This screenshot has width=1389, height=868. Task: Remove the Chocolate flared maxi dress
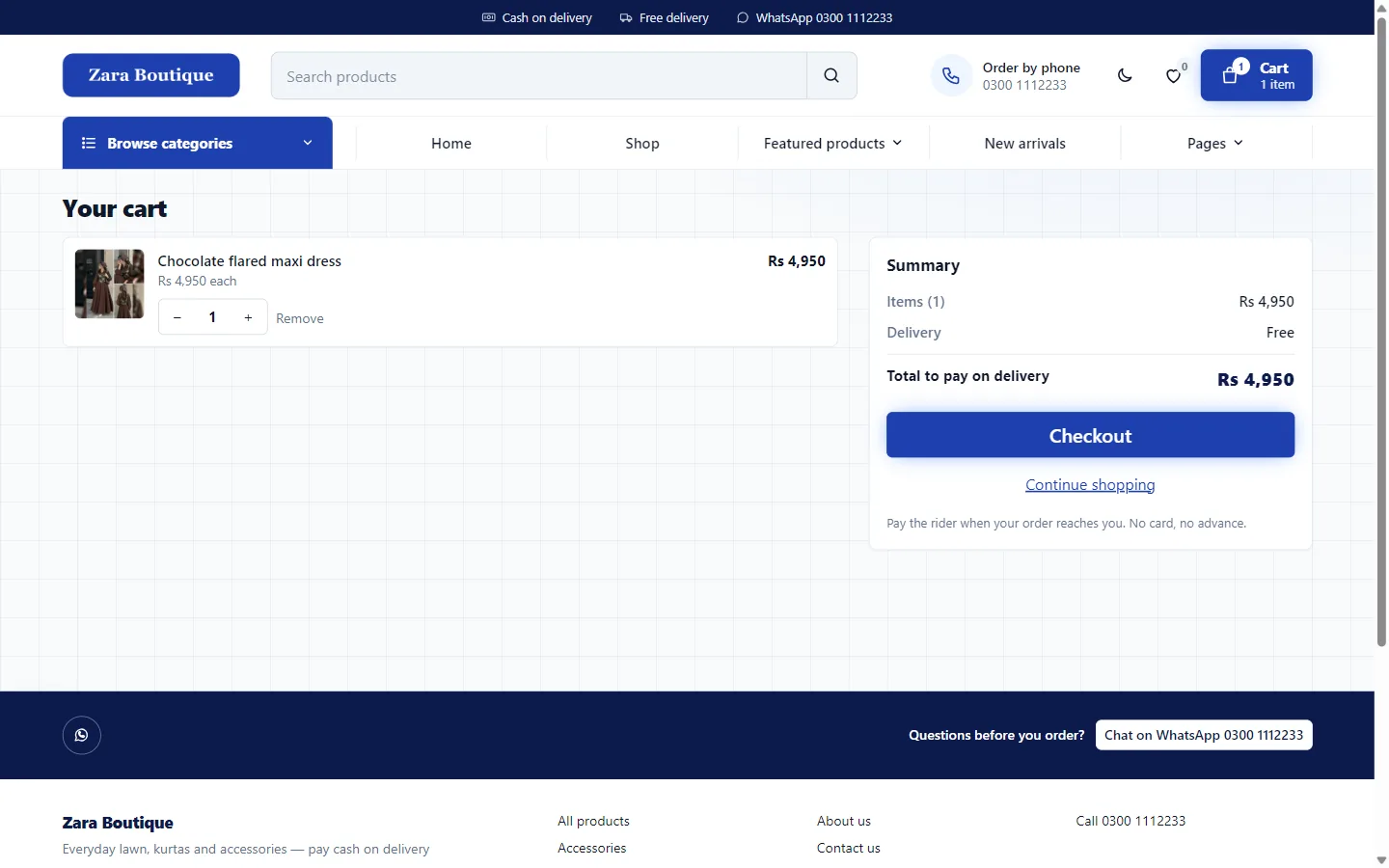(300, 318)
